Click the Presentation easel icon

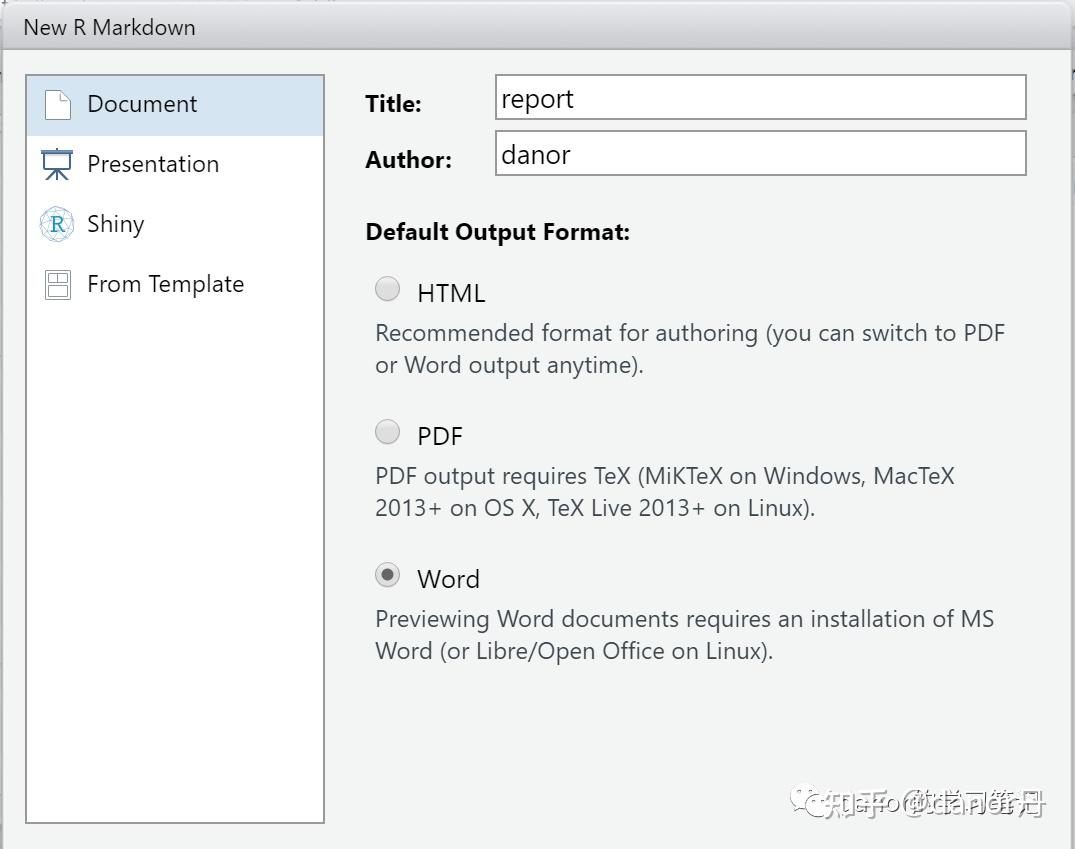tap(57, 165)
